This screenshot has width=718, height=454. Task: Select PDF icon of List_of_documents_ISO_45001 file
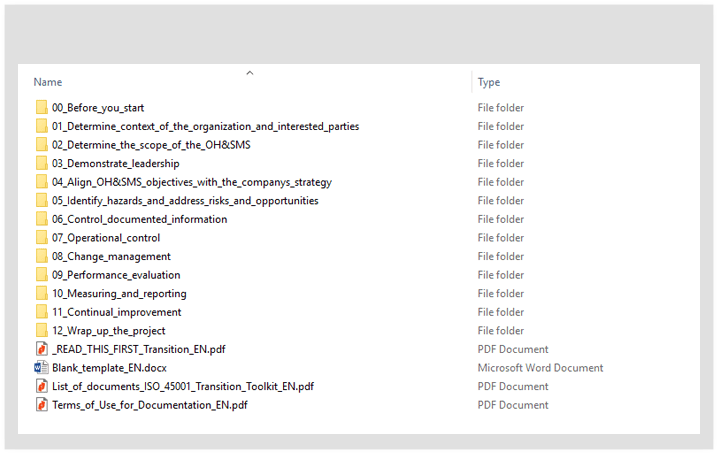41,387
